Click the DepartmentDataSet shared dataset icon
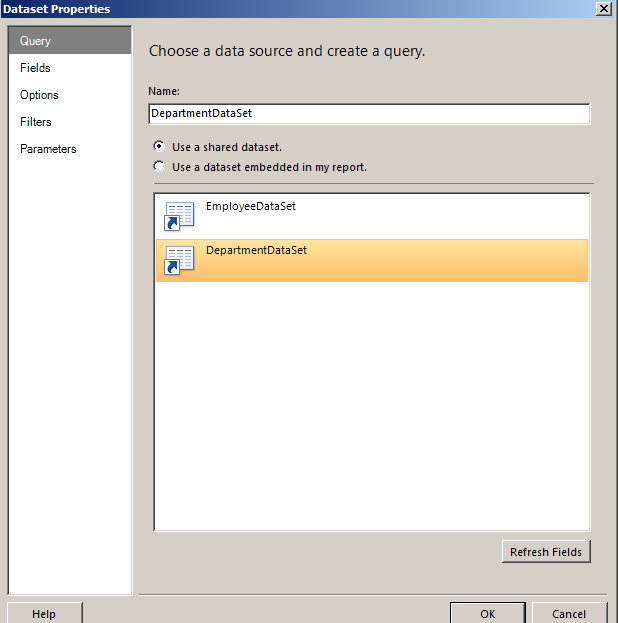This screenshot has height=623, width=618. click(x=179, y=260)
